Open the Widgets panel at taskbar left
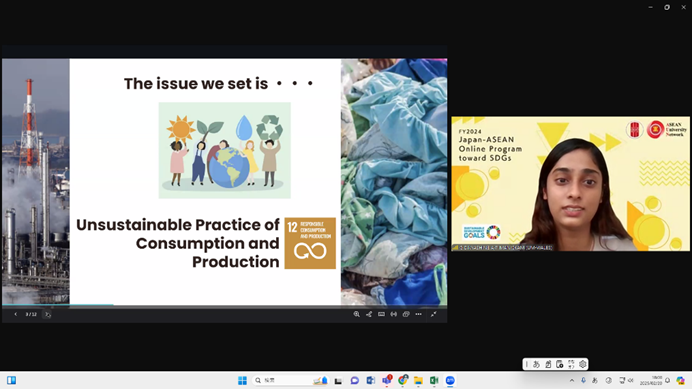This screenshot has width=692, height=389. [x=11, y=381]
